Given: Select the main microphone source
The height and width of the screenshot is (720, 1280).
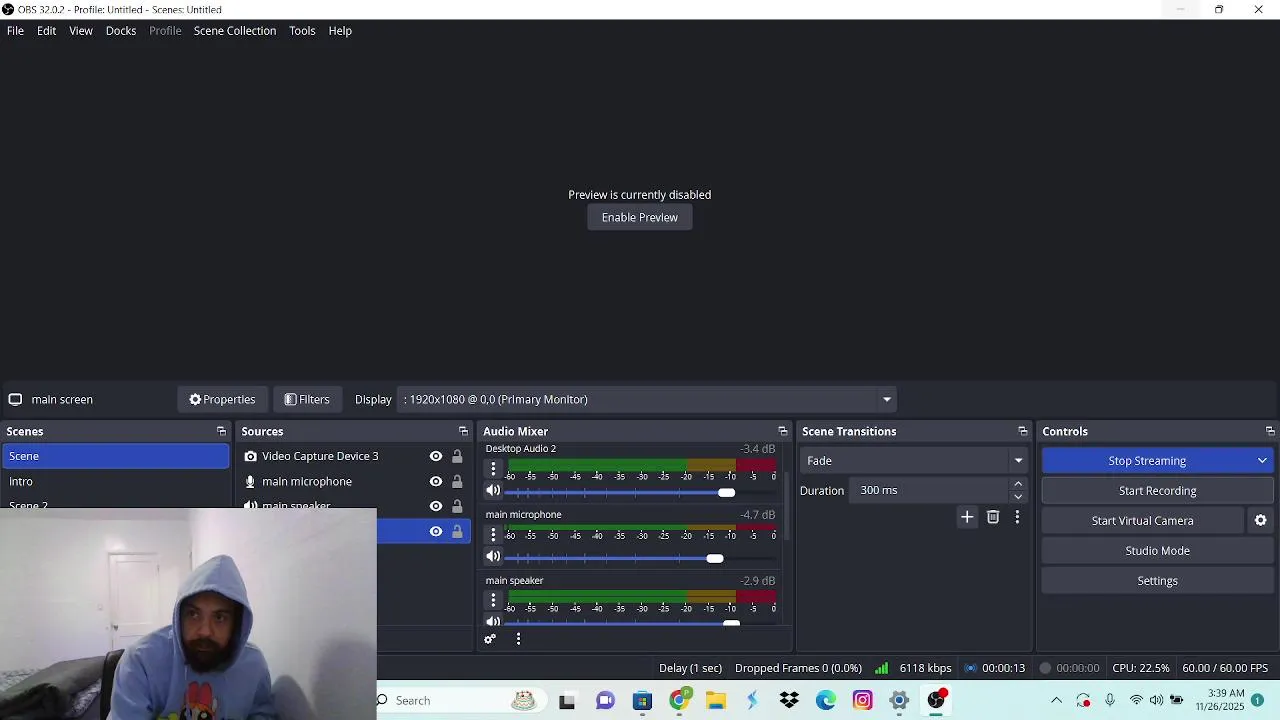Looking at the screenshot, I should tap(306, 481).
